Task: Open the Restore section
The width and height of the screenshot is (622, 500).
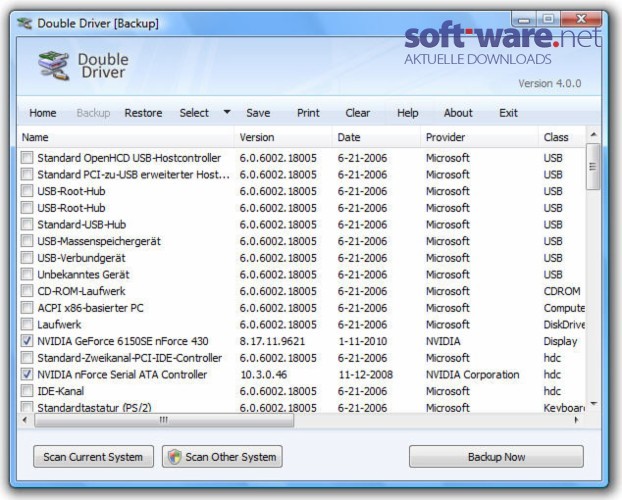Action: pos(143,113)
